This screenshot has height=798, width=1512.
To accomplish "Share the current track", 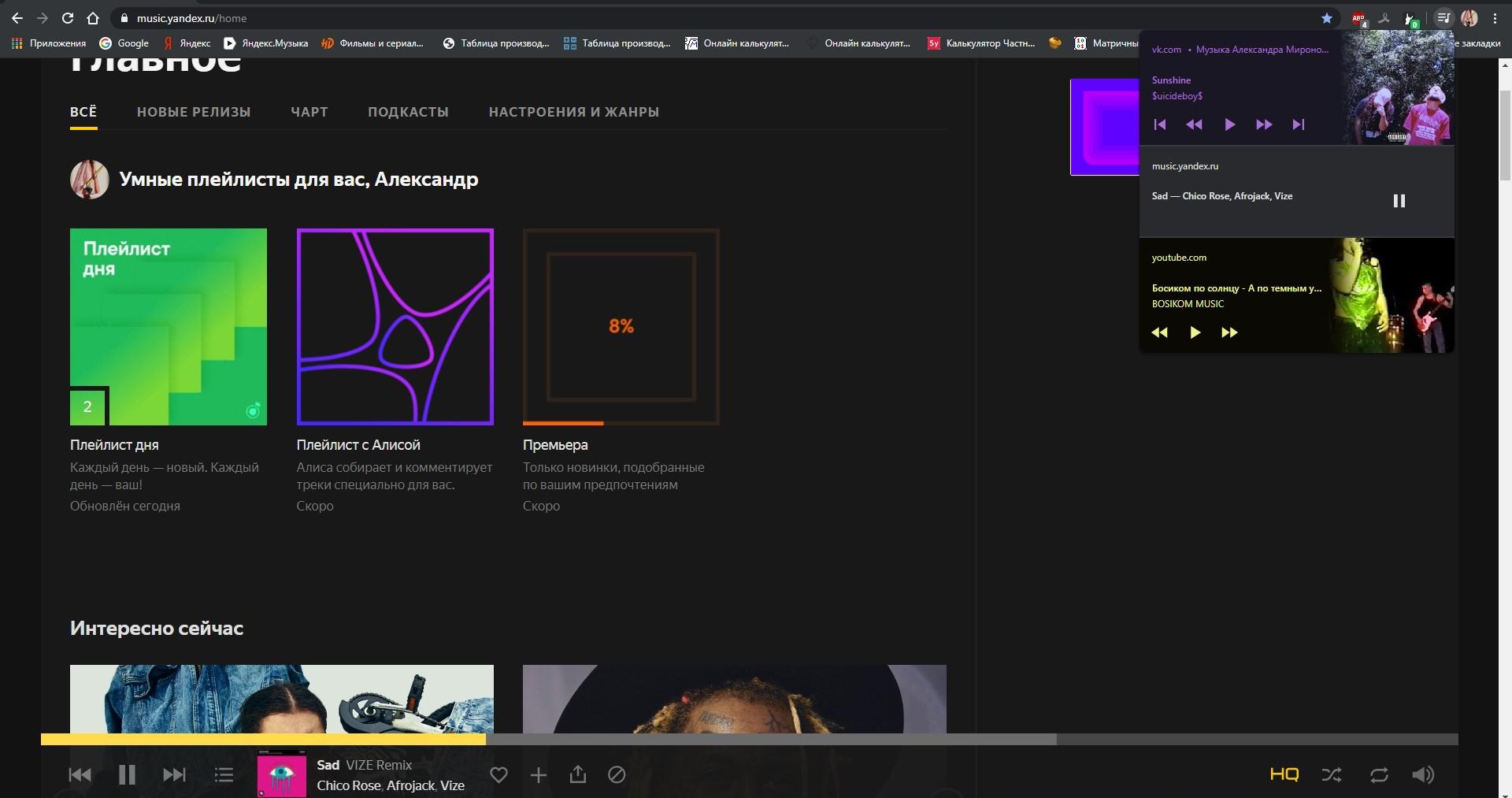I will [578, 775].
